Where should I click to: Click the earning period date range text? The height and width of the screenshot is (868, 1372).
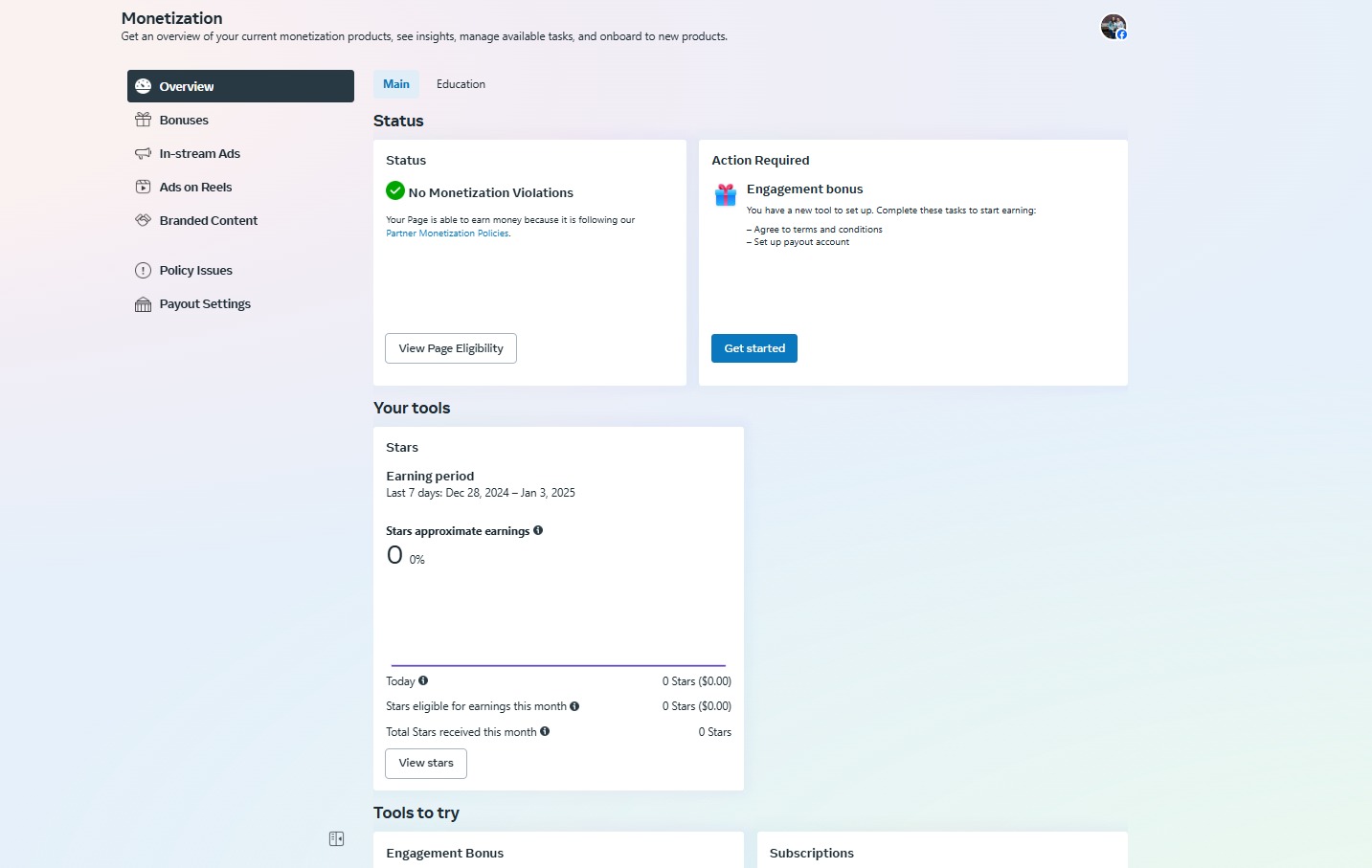coord(481,493)
